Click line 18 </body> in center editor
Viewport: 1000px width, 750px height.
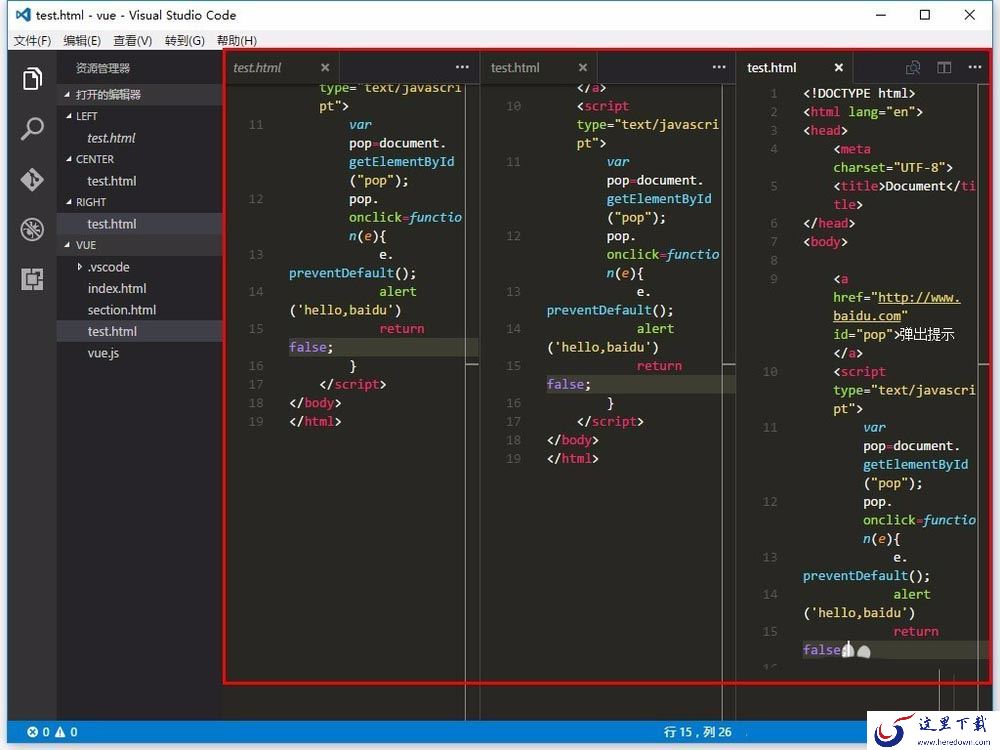pos(573,440)
